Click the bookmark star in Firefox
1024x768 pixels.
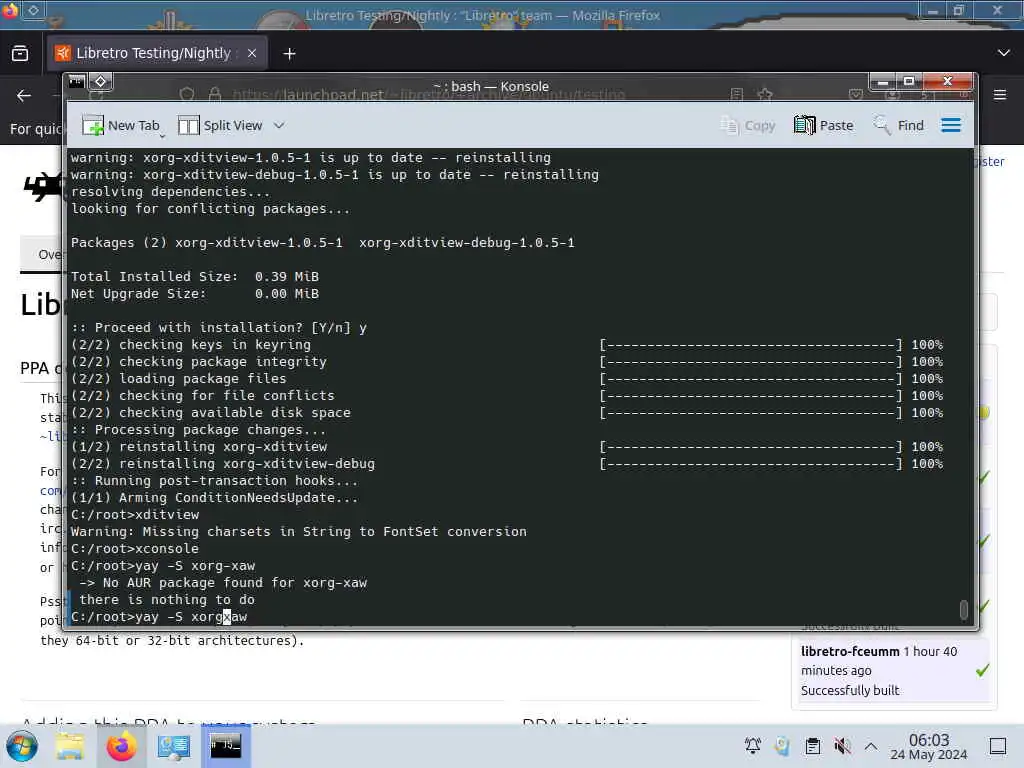pos(765,95)
